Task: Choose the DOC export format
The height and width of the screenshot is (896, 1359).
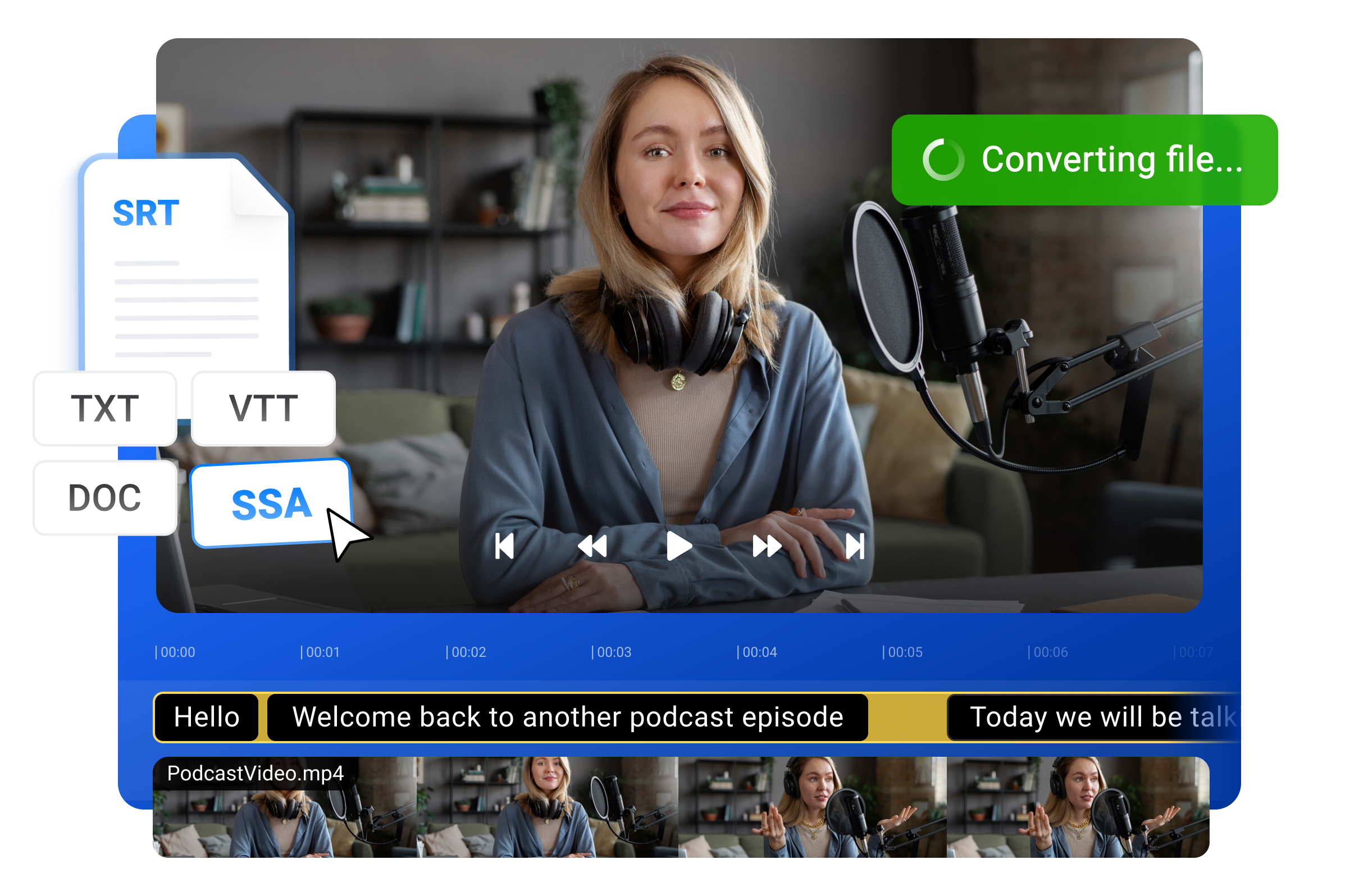Action: click(x=104, y=496)
